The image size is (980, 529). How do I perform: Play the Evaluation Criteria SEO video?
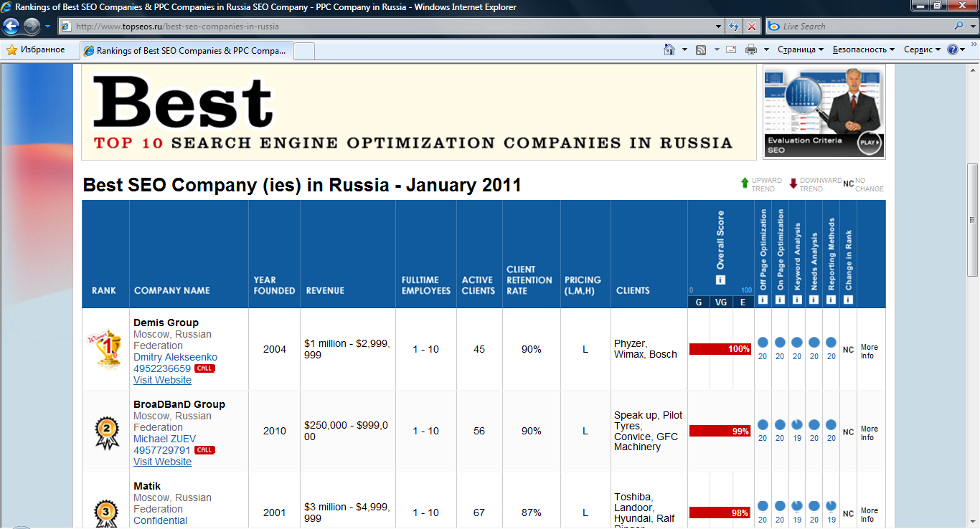[869, 143]
